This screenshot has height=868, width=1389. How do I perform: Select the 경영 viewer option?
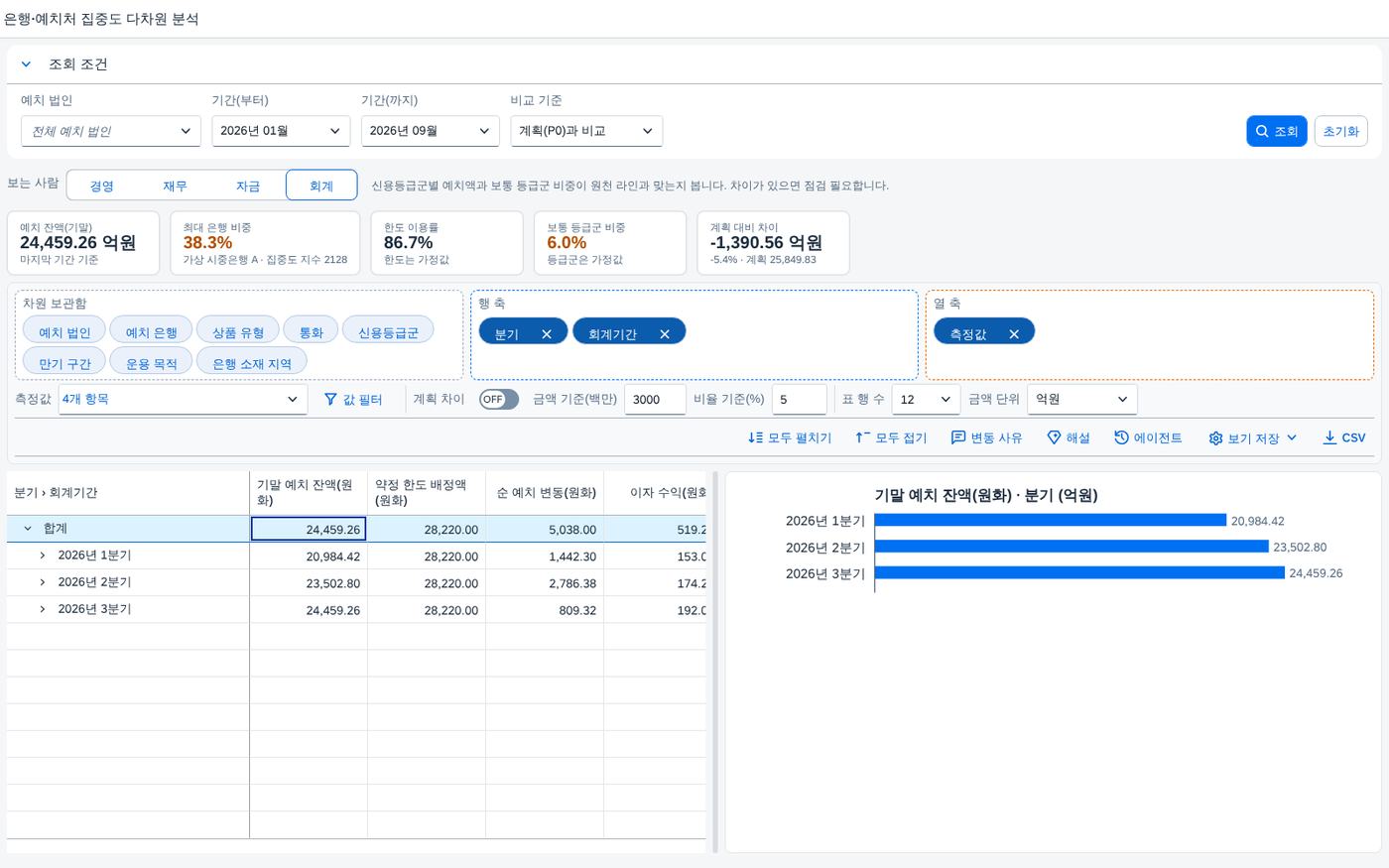click(x=102, y=186)
